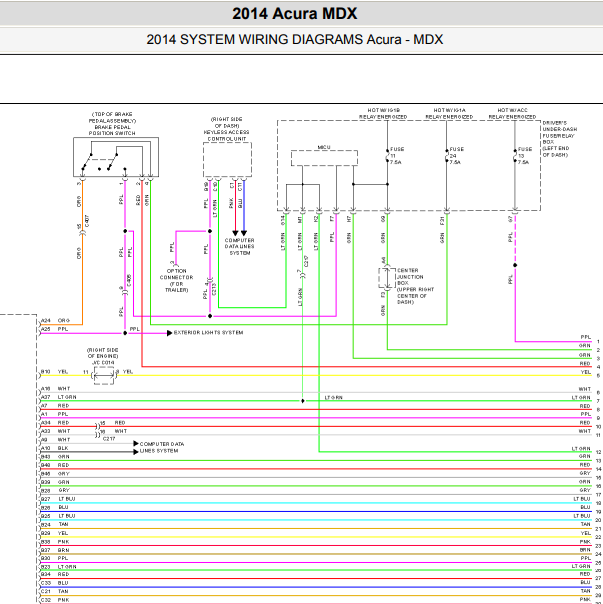Screen dimensions: 603x604
Task: Click the "C405" connector label
Action: click(129, 280)
